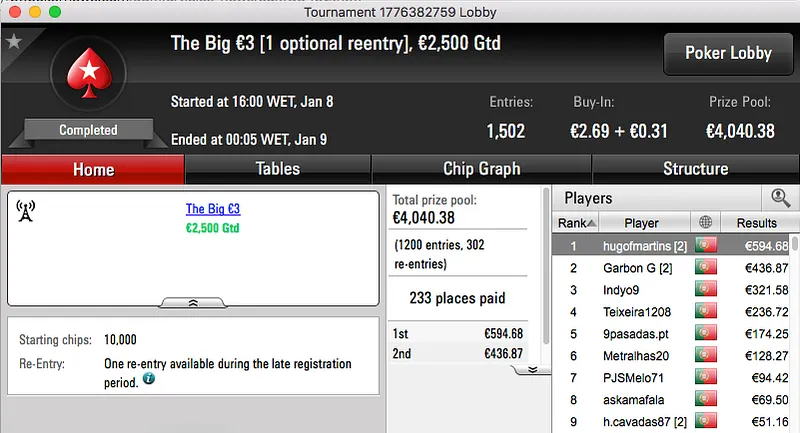The image size is (800, 433).
Task: Click the favorite star icon
Action: tap(13, 41)
